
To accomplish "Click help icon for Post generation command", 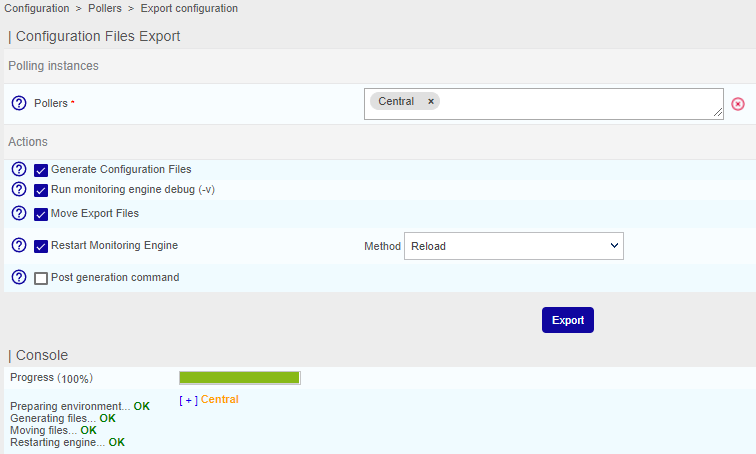I will (18, 277).
